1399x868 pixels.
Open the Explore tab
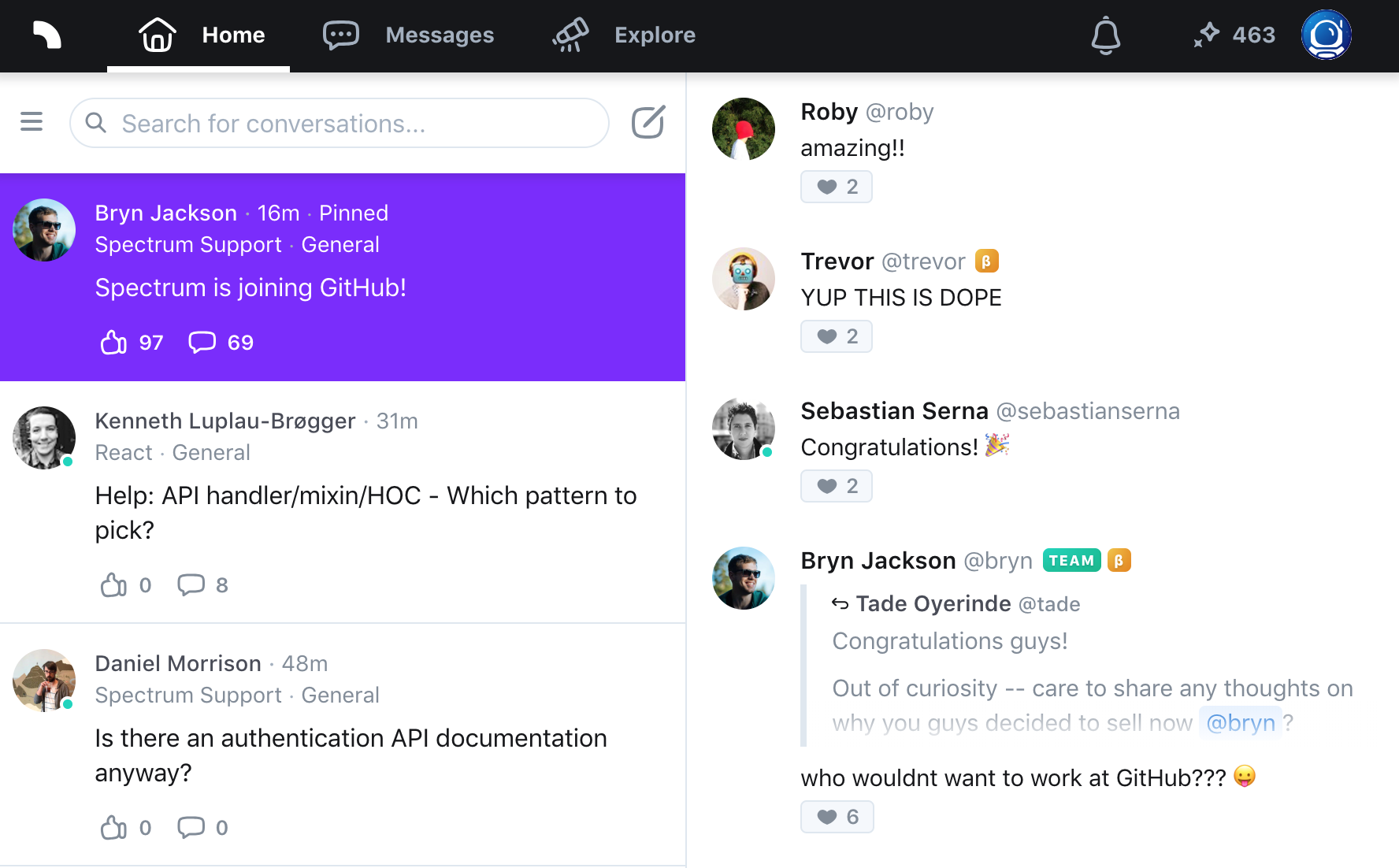(x=623, y=35)
